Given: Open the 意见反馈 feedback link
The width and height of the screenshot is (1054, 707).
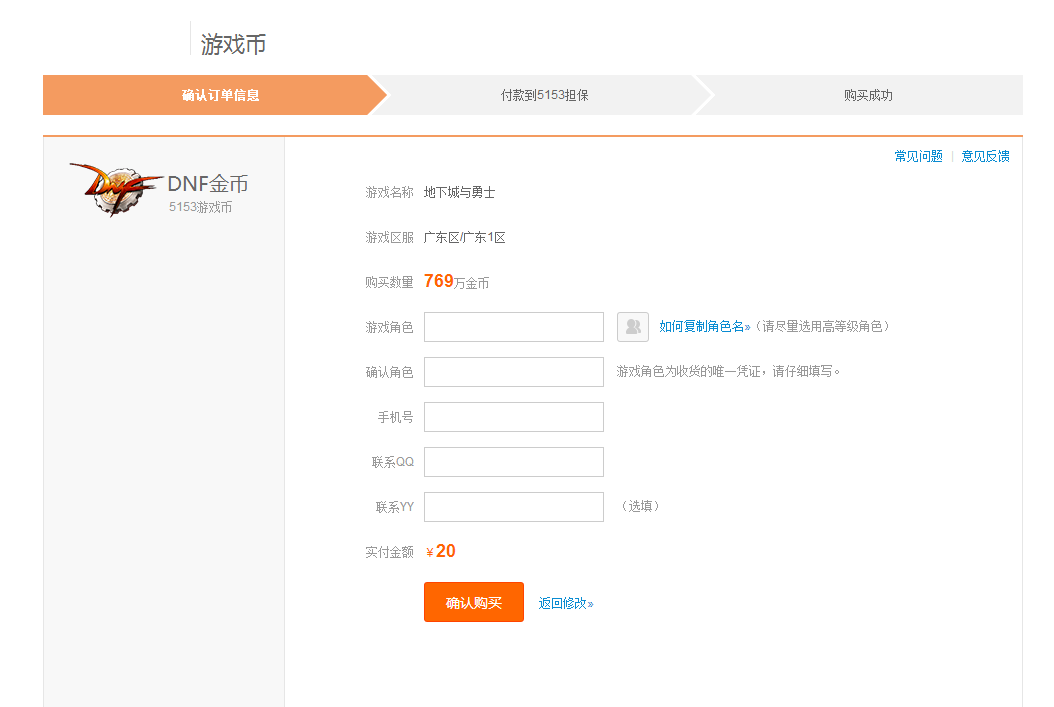Looking at the screenshot, I should tap(985, 156).
